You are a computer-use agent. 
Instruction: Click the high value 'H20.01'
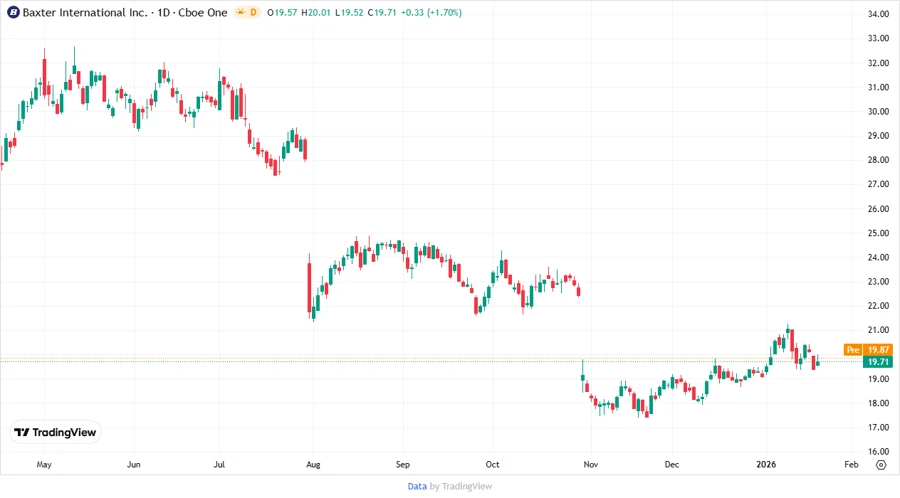coord(316,12)
